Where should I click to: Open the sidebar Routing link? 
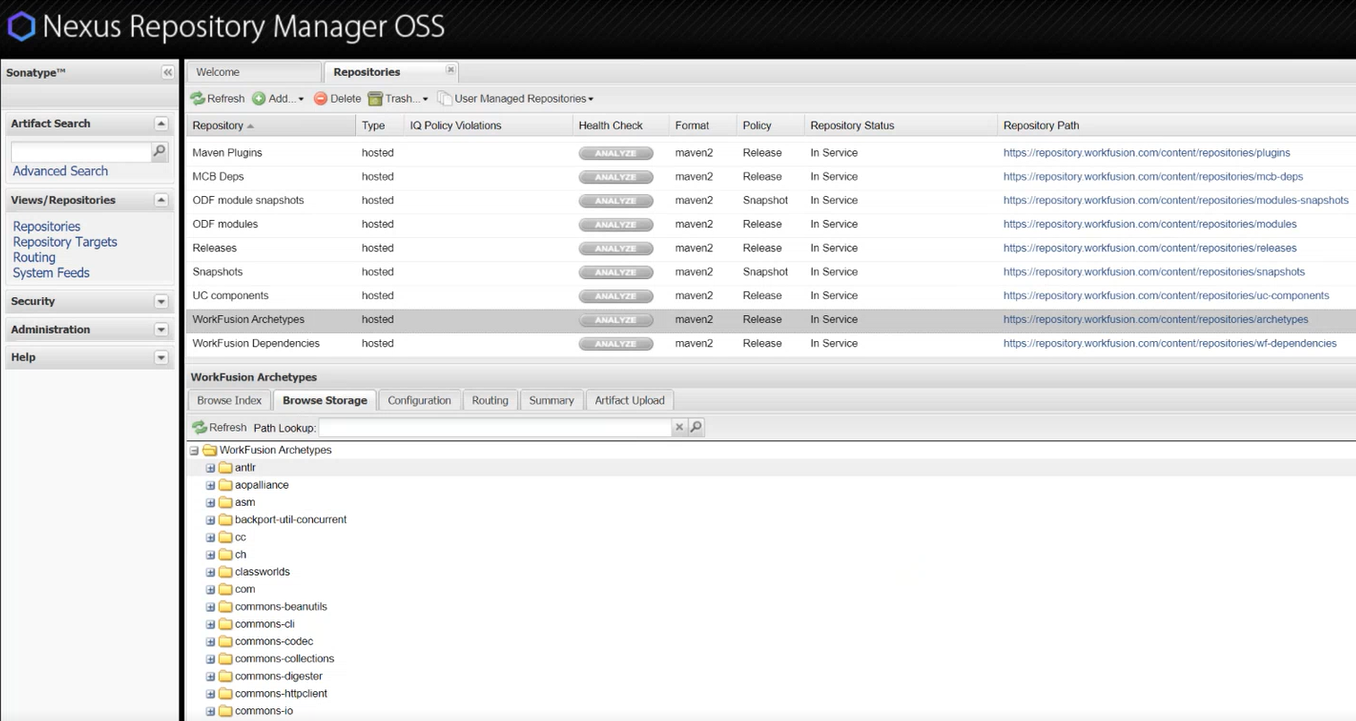pos(34,257)
